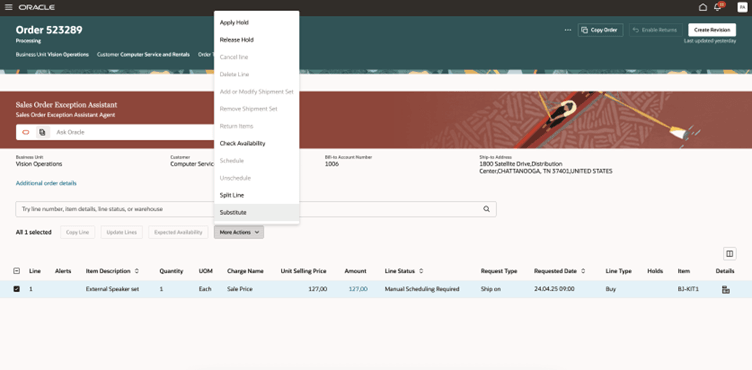This screenshot has width=752, height=370.
Task: Choose Apply Hold from the menu
Action: point(257,23)
